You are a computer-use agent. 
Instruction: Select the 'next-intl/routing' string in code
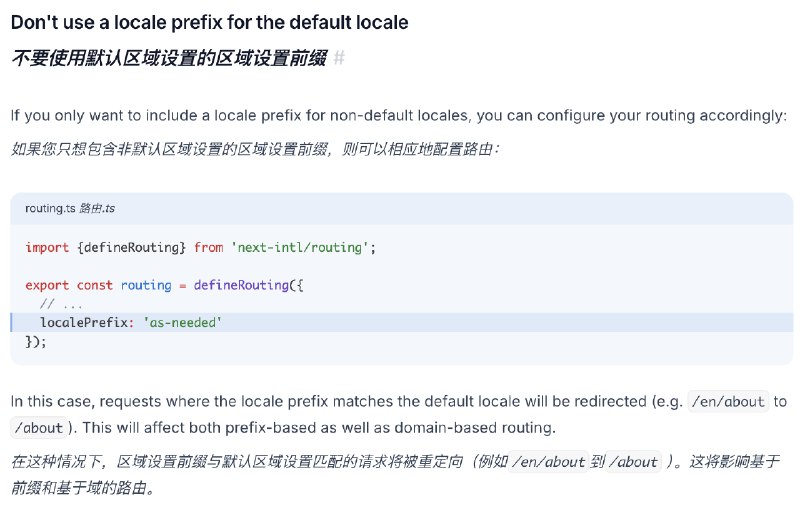(x=299, y=247)
